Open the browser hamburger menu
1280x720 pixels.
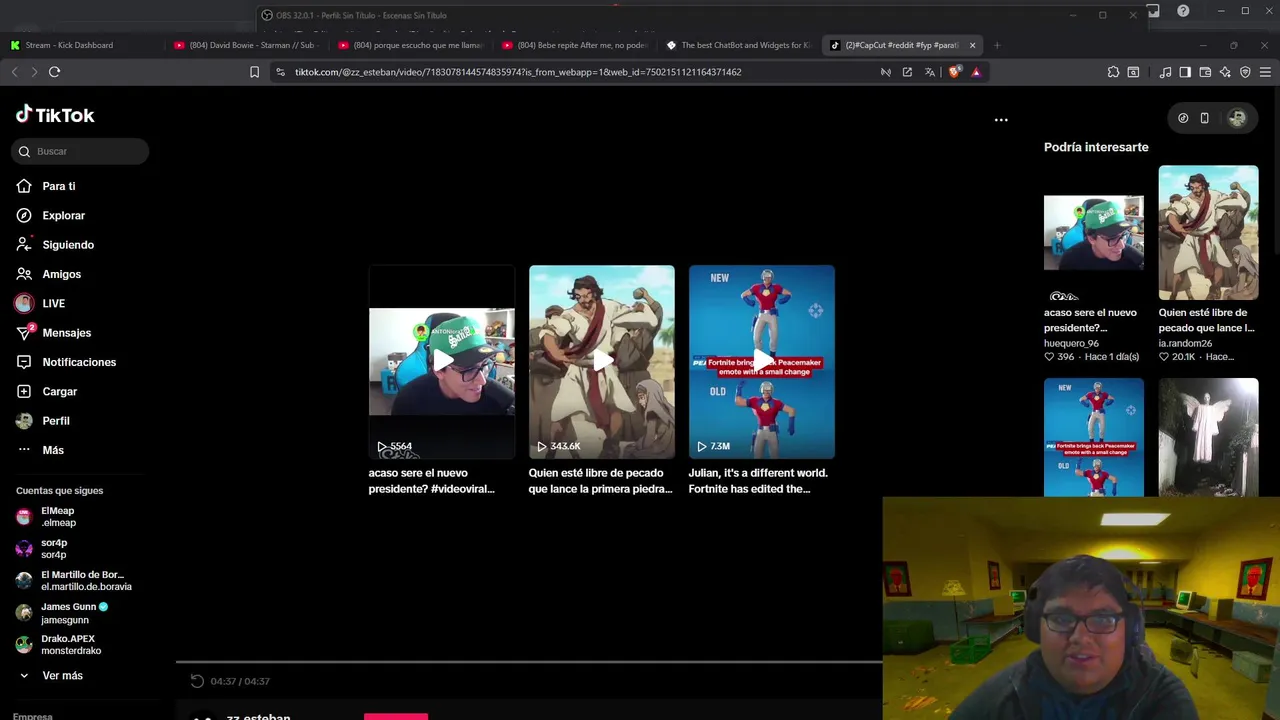tap(1265, 72)
